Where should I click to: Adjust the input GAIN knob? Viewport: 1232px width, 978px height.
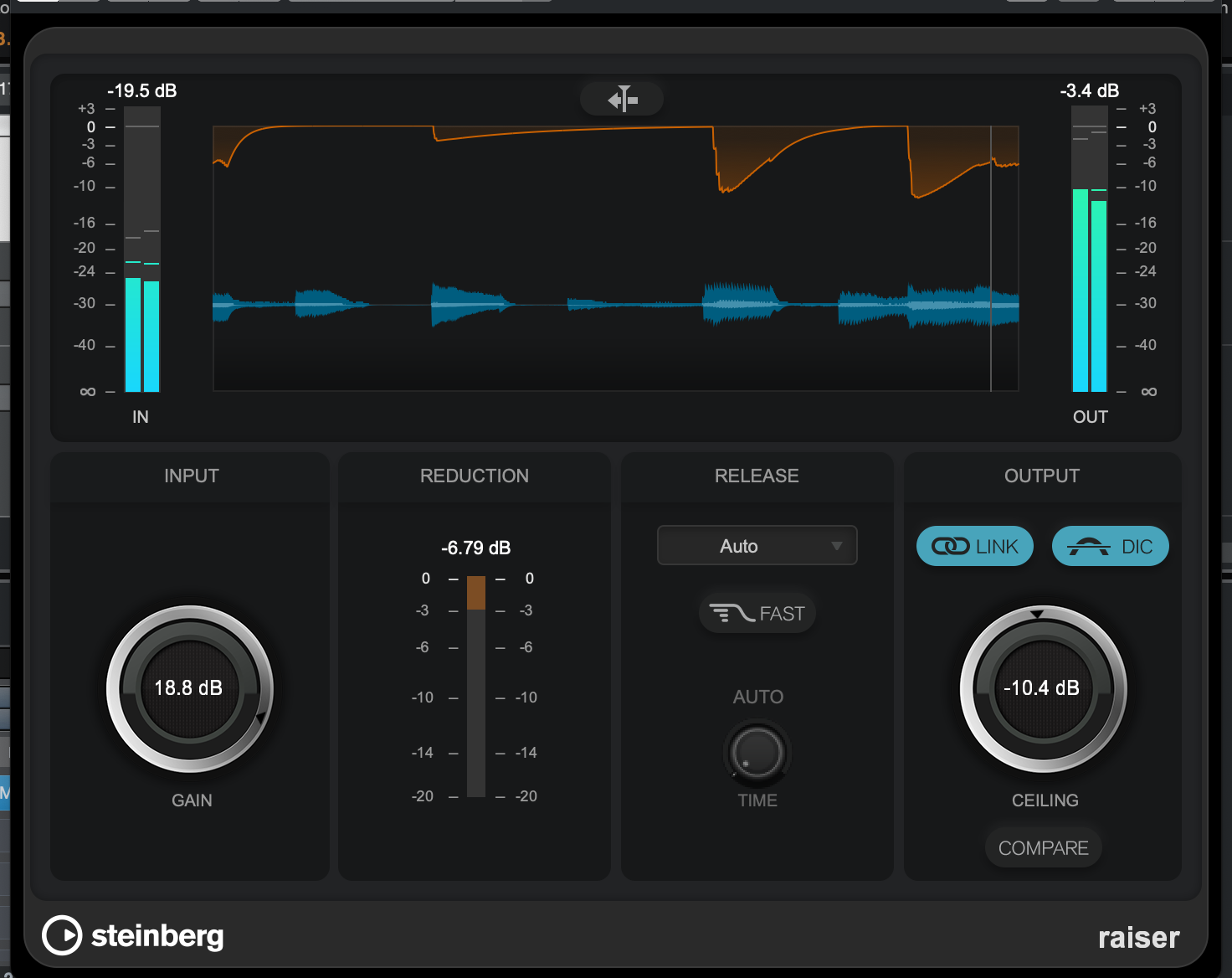click(190, 688)
